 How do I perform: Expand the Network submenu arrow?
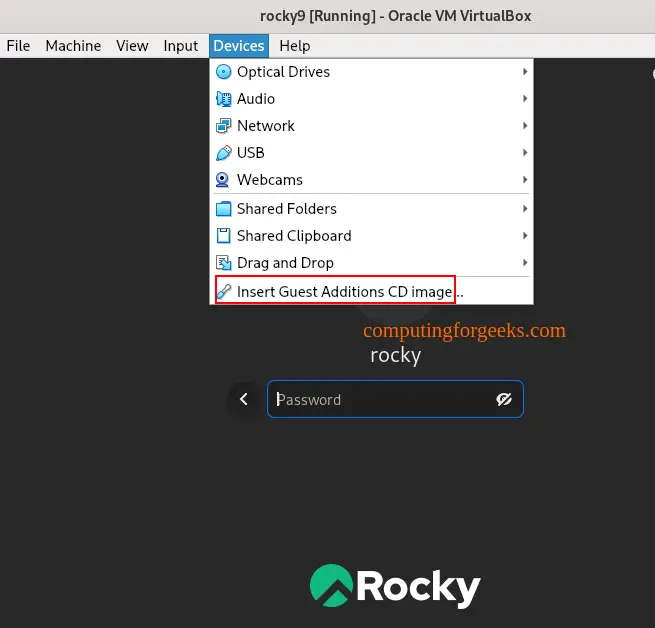pos(525,126)
